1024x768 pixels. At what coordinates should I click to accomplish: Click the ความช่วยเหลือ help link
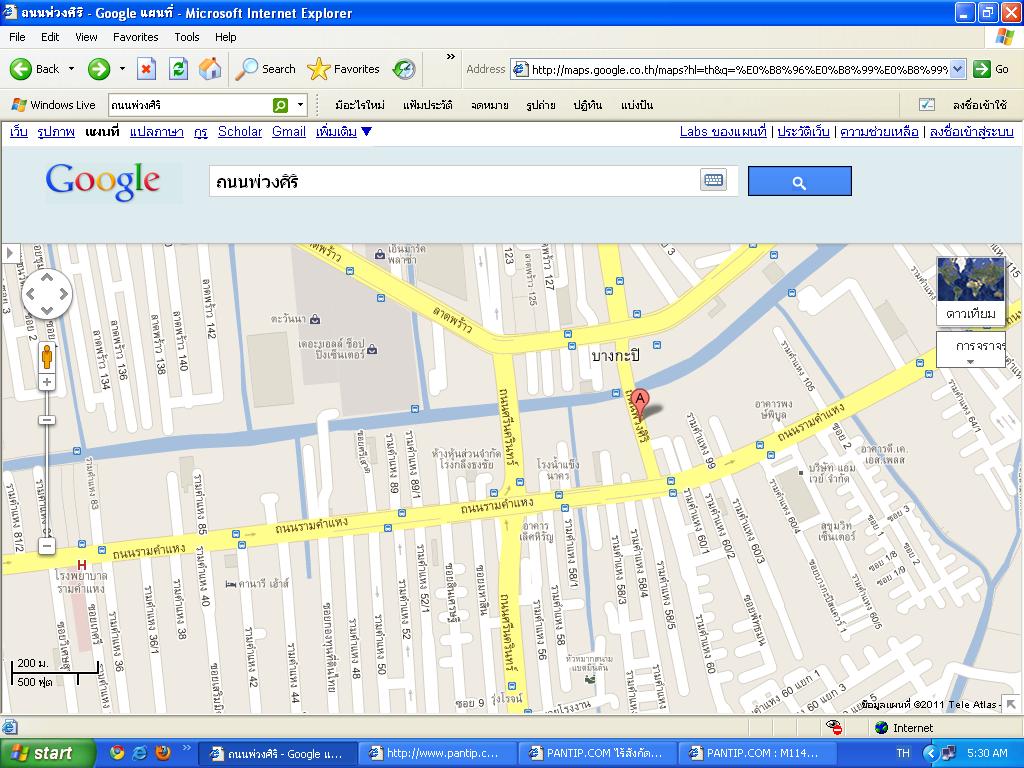click(x=879, y=131)
